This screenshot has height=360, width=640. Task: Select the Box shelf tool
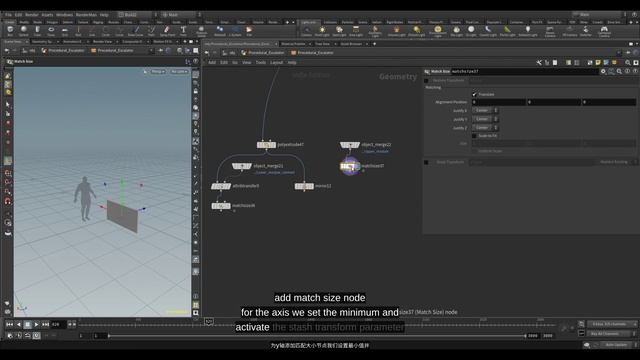[10, 31]
